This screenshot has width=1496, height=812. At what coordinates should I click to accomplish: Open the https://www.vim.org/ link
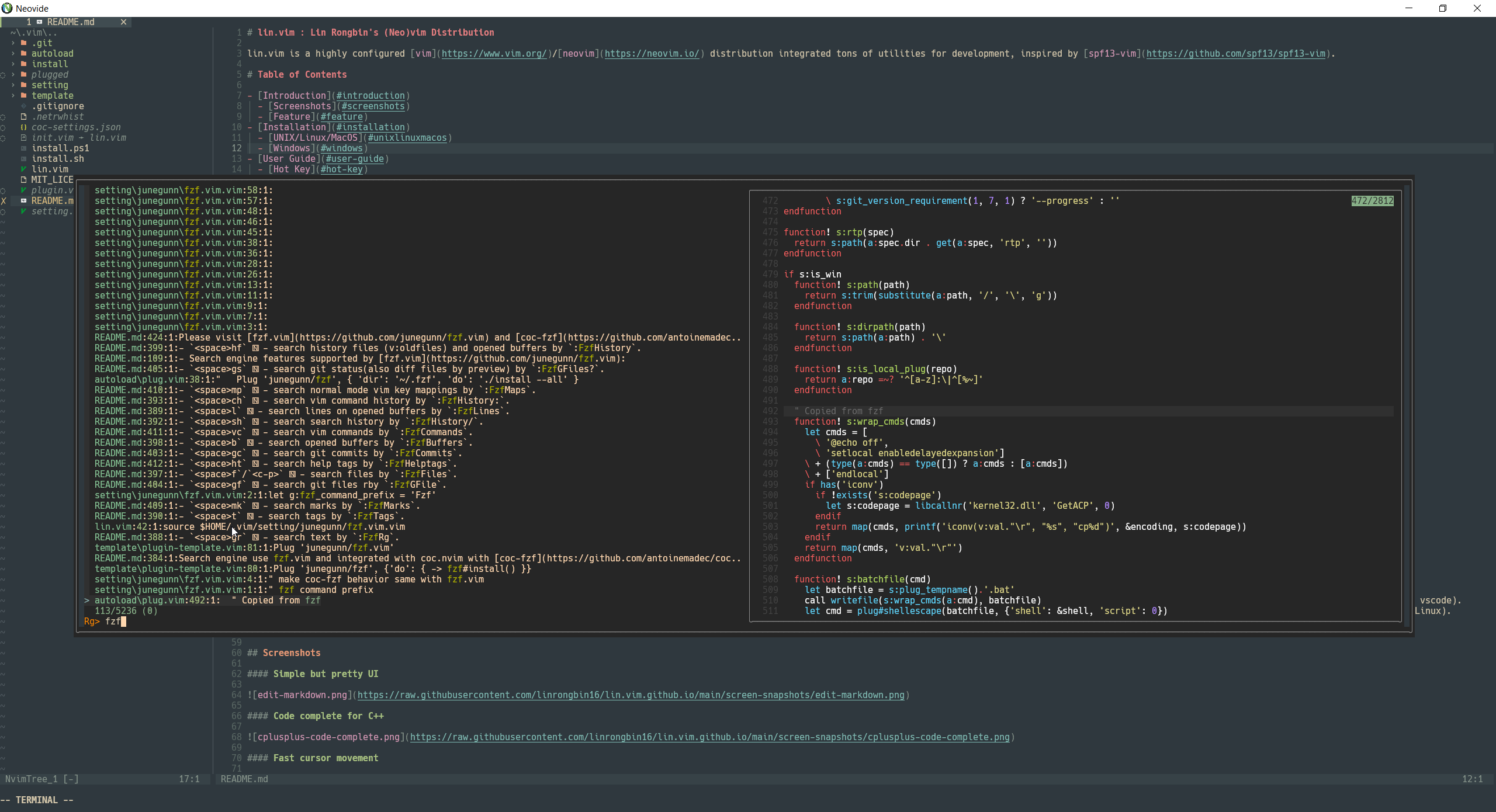point(494,54)
